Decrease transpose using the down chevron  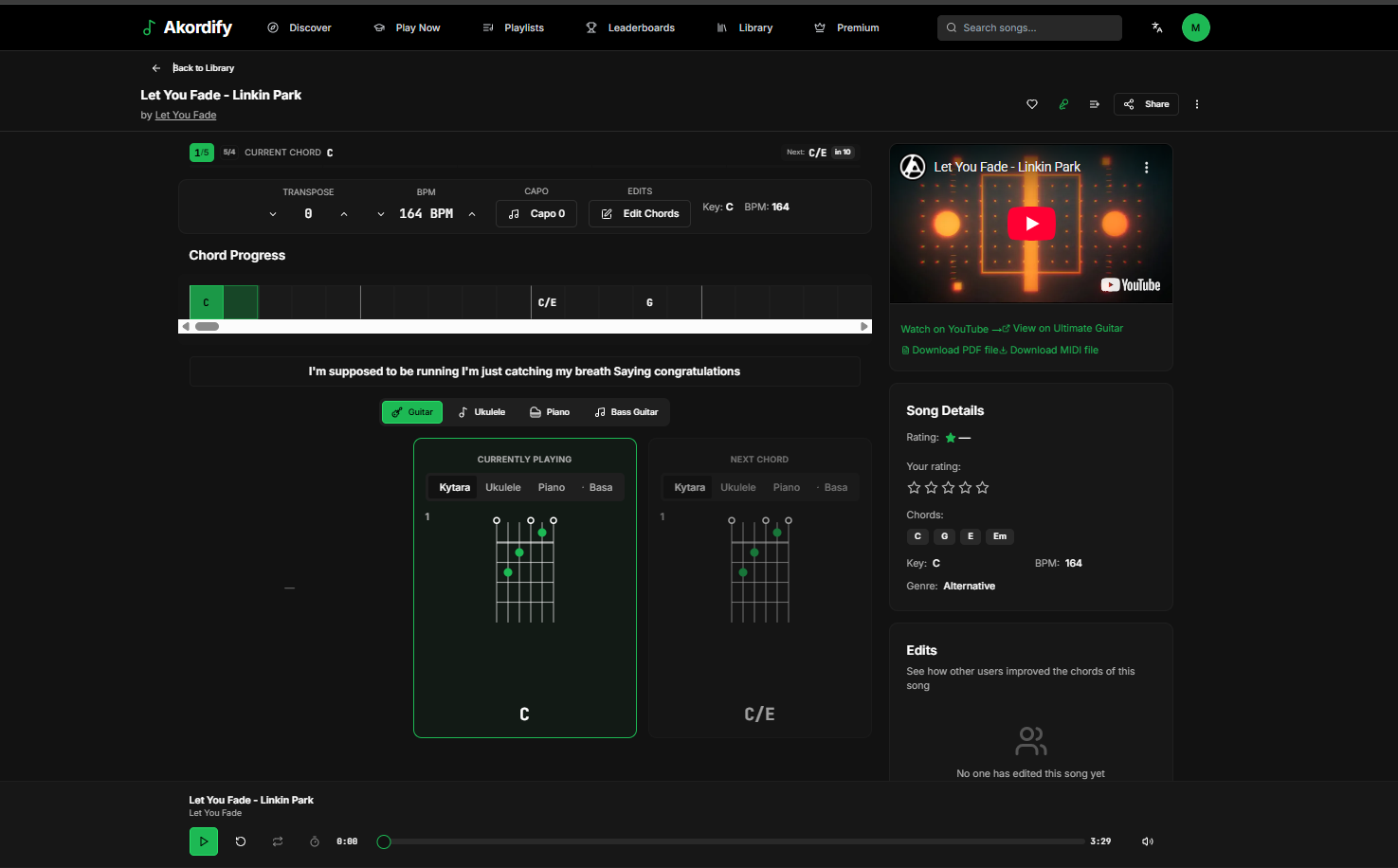point(273,213)
